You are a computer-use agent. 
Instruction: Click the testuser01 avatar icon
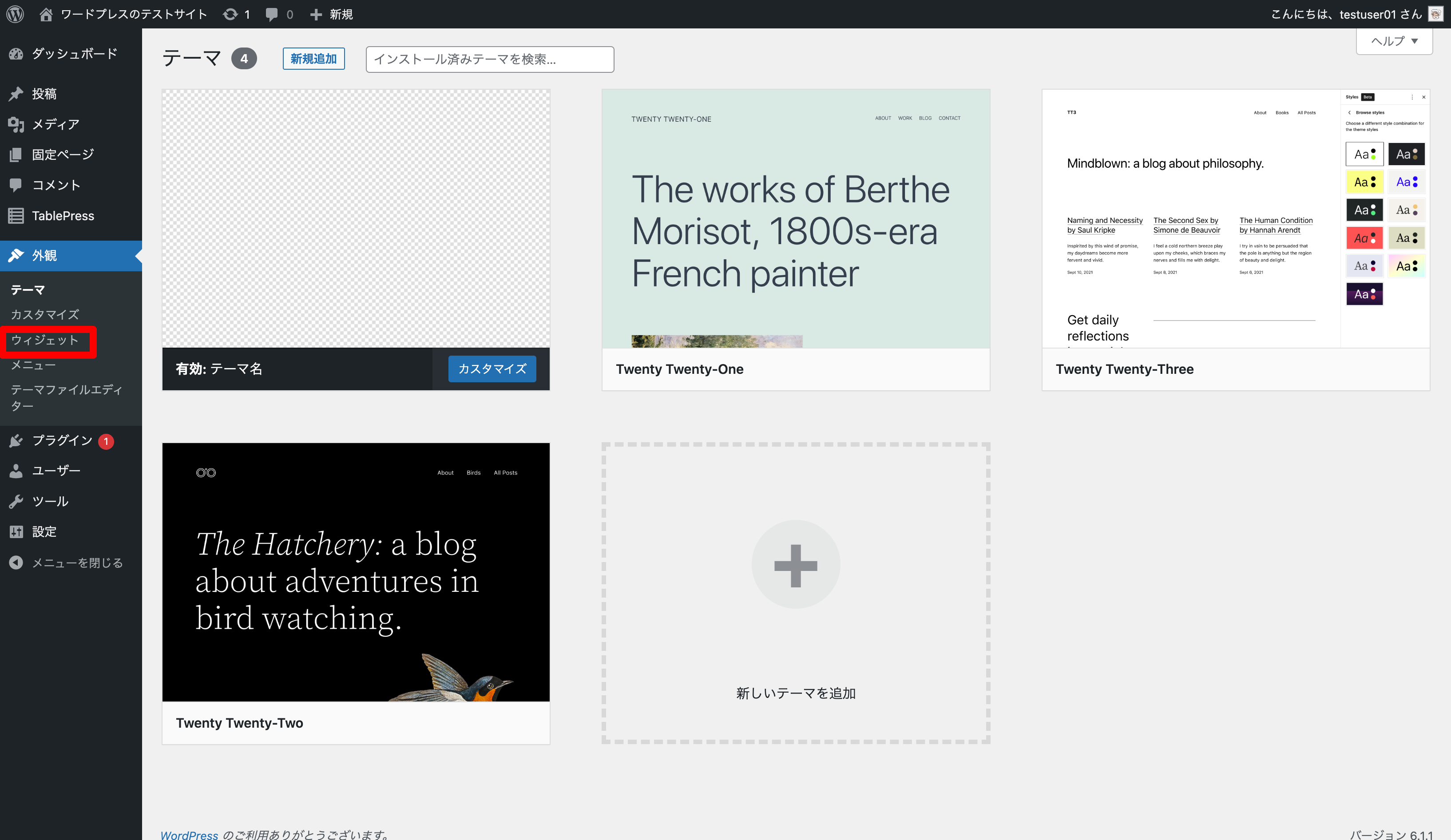pos(1435,14)
